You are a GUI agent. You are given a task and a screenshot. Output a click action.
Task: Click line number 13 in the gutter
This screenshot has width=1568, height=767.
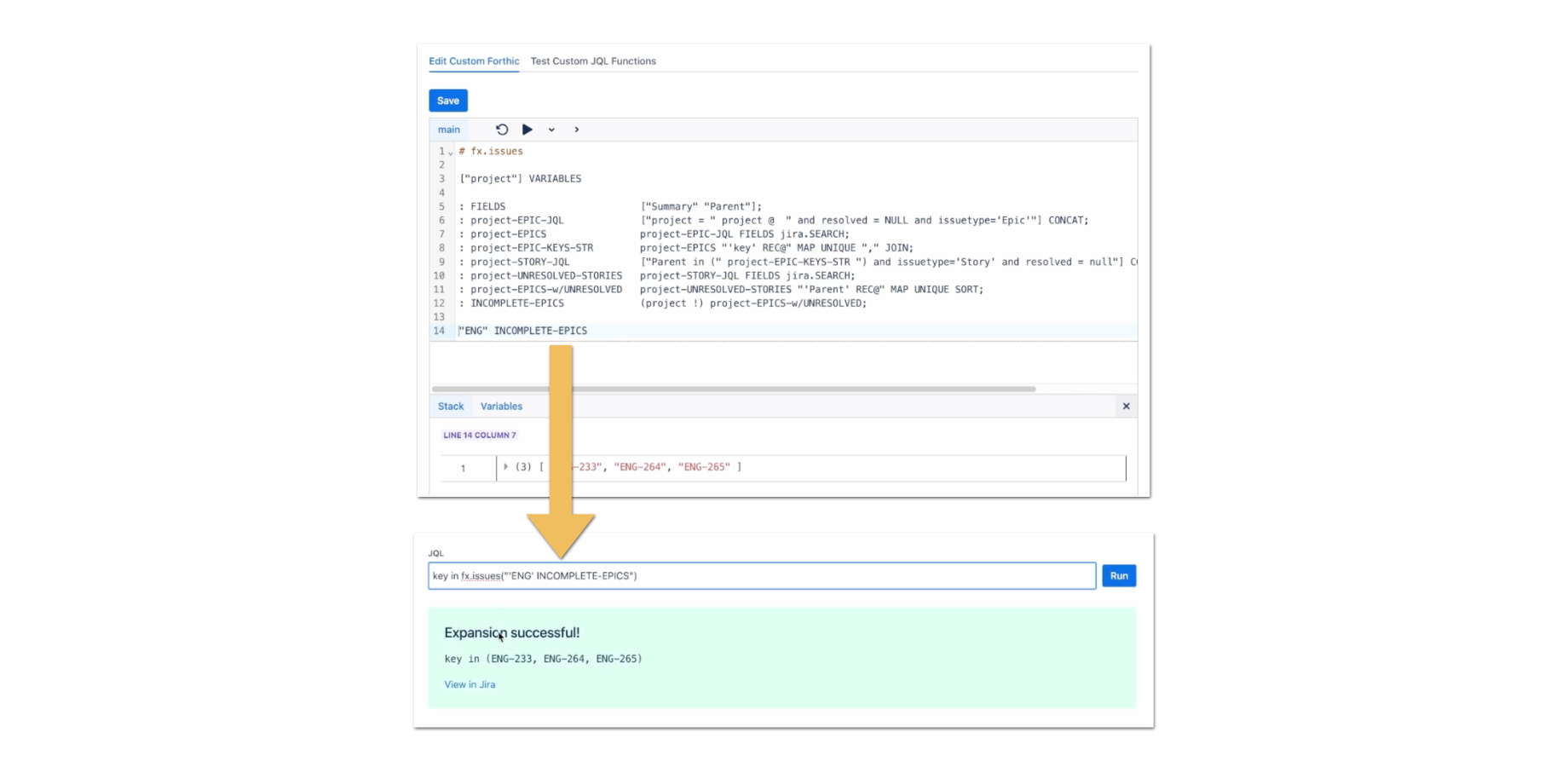tap(439, 317)
